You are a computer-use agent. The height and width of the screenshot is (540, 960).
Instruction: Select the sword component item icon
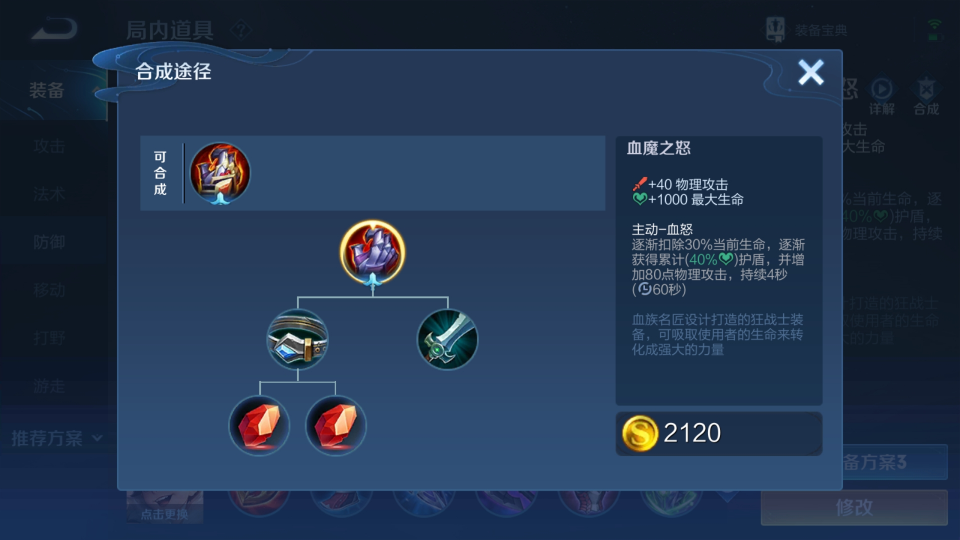click(x=448, y=339)
